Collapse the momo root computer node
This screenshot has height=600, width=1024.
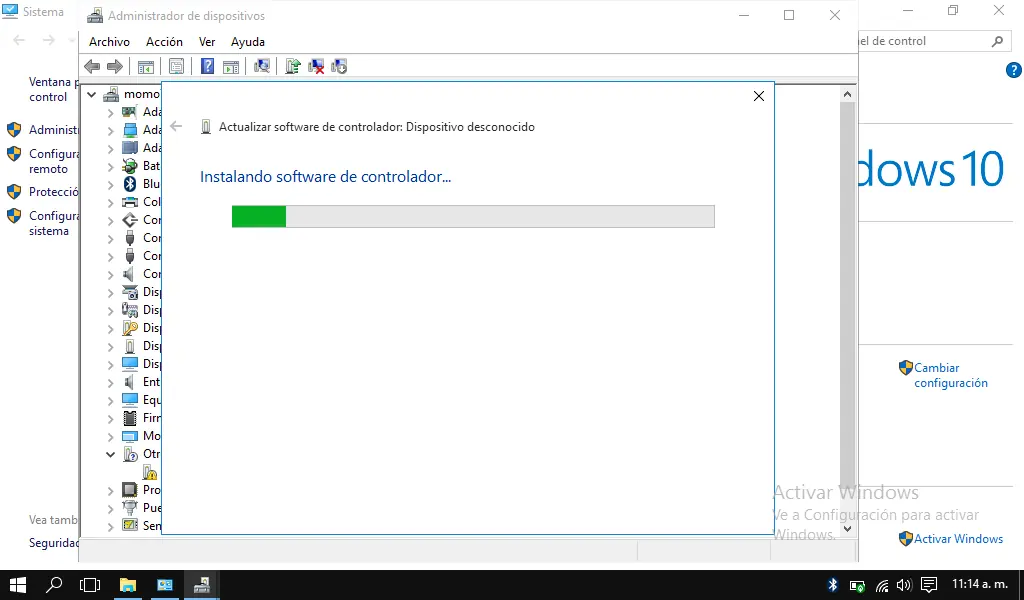click(92, 95)
